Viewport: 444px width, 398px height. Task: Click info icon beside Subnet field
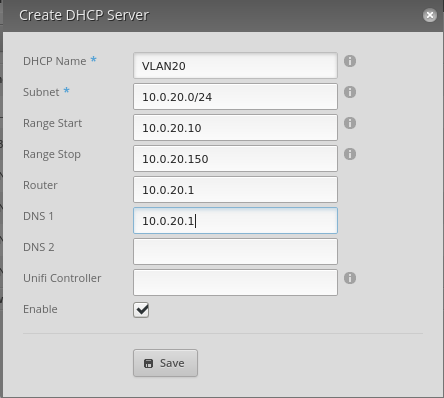pyautogui.click(x=350, y=92)
